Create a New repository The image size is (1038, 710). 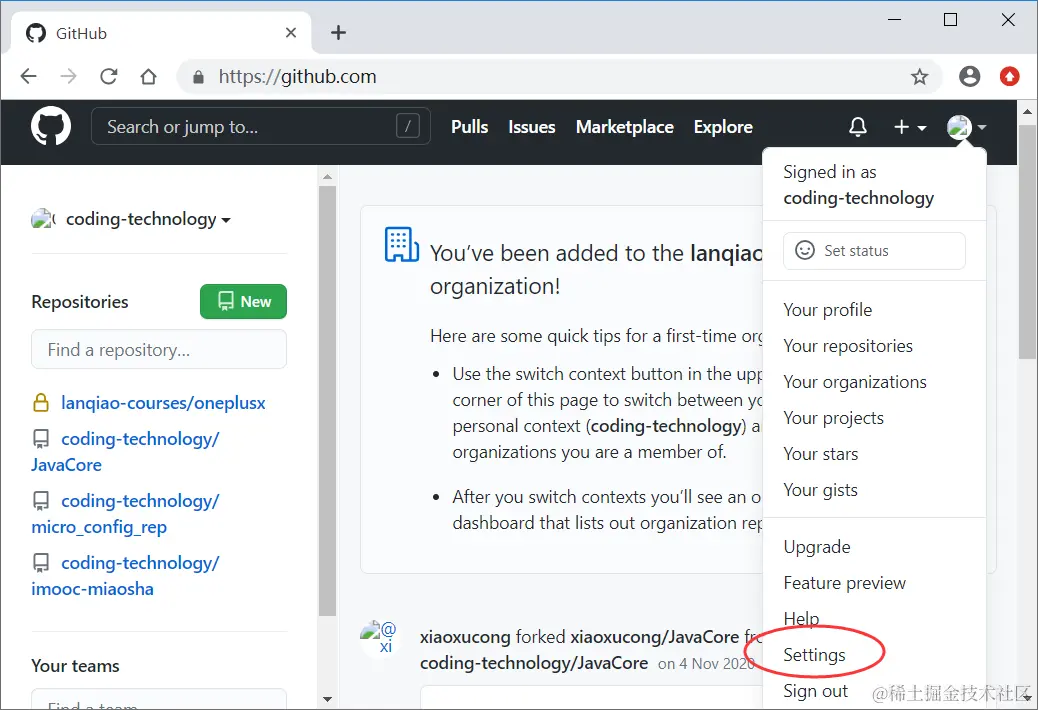(244, 302)
